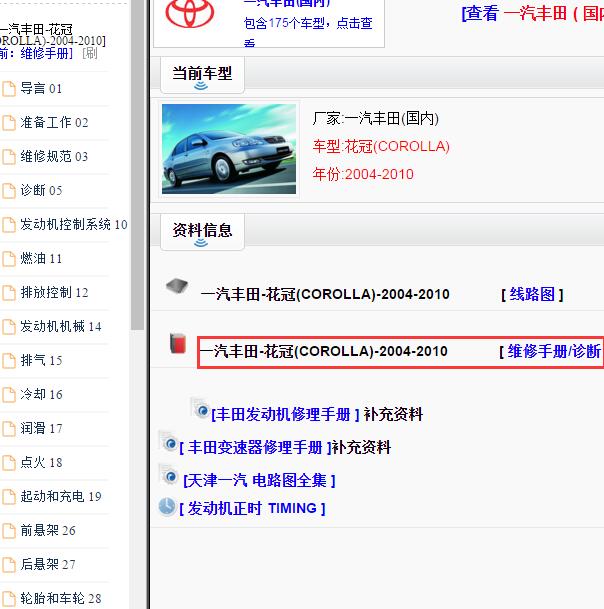Click the page icon beside 诊断 05
Viewport: 604px width, 609px height.
click(9, 191)
